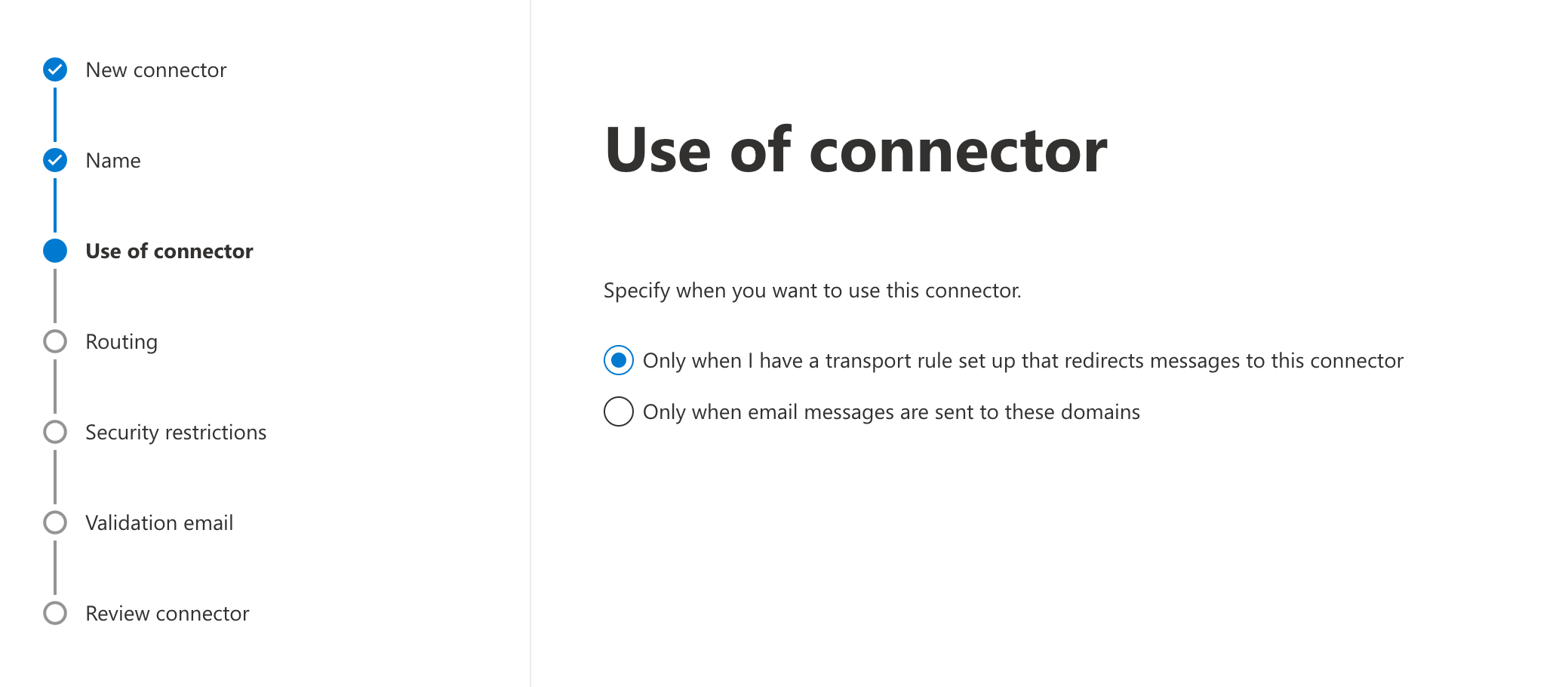This screenshot has height=687, width=1568.
Task: Open the Use of connector step label
Action: [169, 251]
